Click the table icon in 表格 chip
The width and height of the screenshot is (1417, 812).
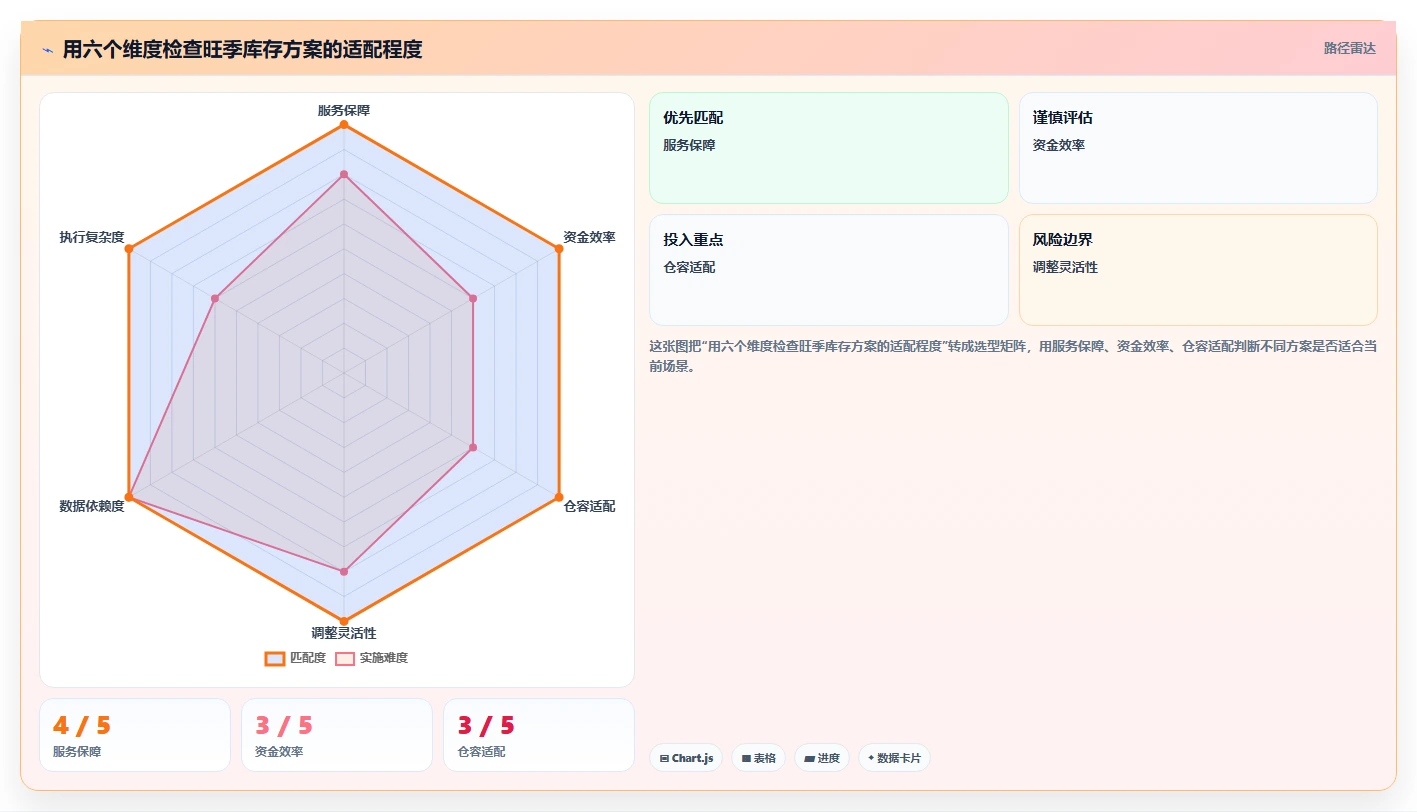(x=746, y=759)
